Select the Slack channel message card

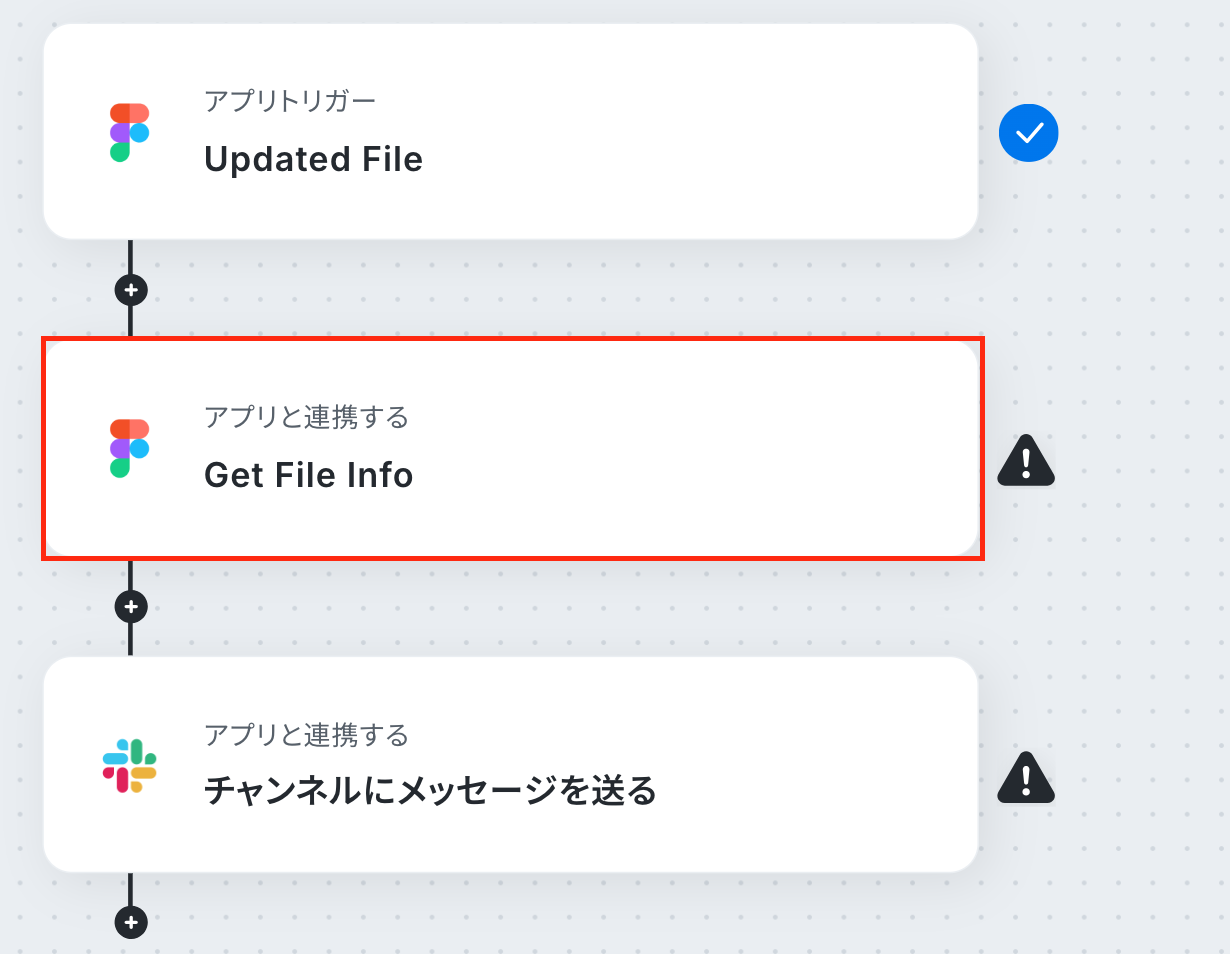510,764
